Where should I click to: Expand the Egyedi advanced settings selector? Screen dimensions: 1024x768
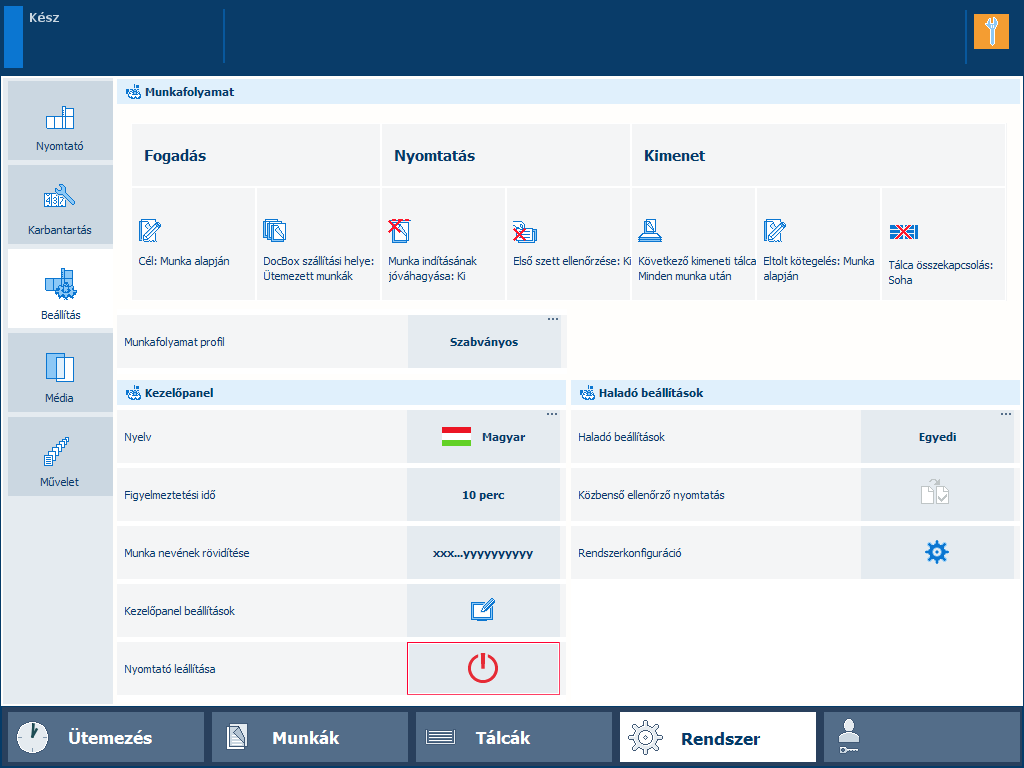[x=937, y=437]
